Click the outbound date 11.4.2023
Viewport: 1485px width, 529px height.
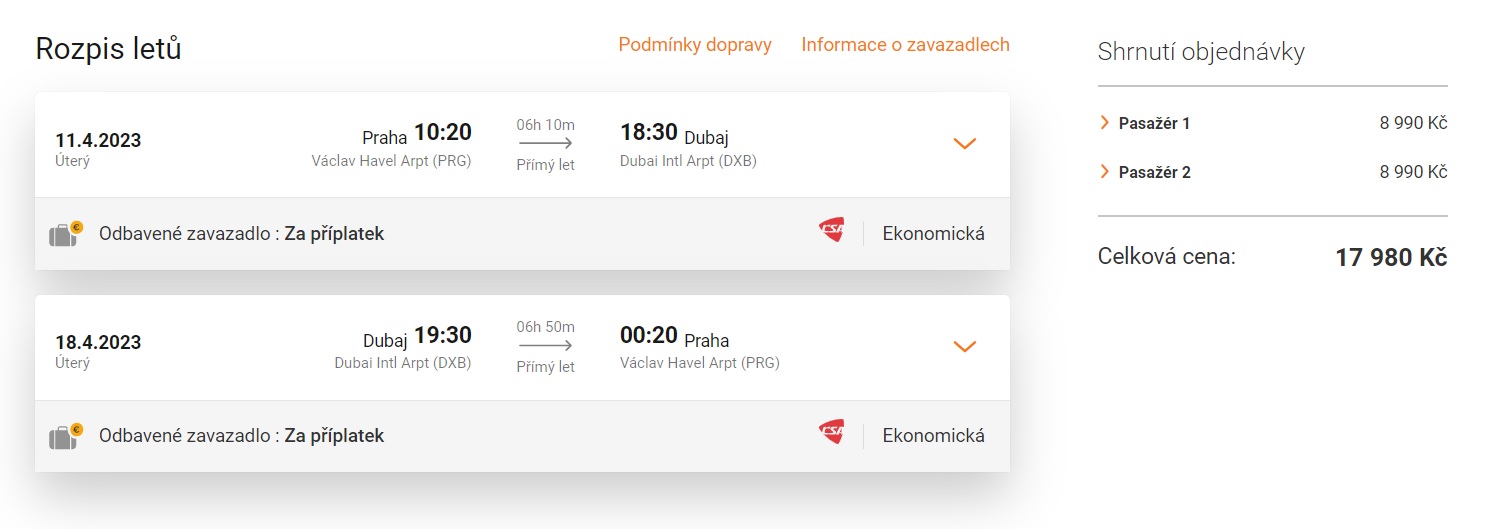98,140
